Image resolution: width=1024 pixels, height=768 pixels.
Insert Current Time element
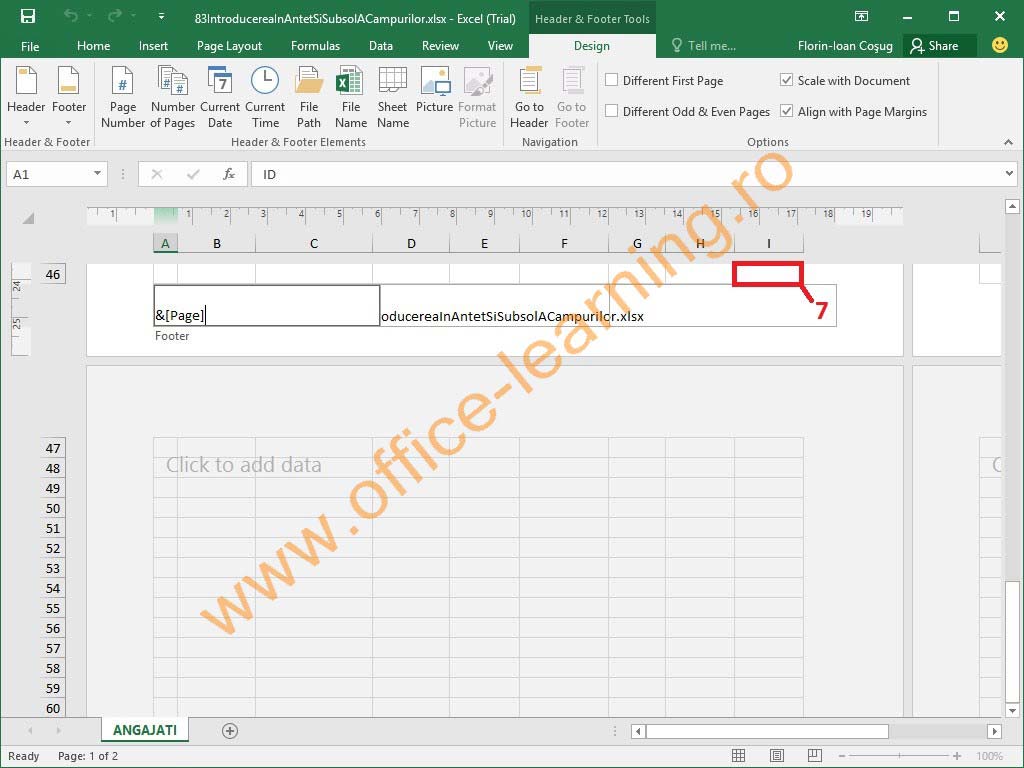click(x=265, y=97)
